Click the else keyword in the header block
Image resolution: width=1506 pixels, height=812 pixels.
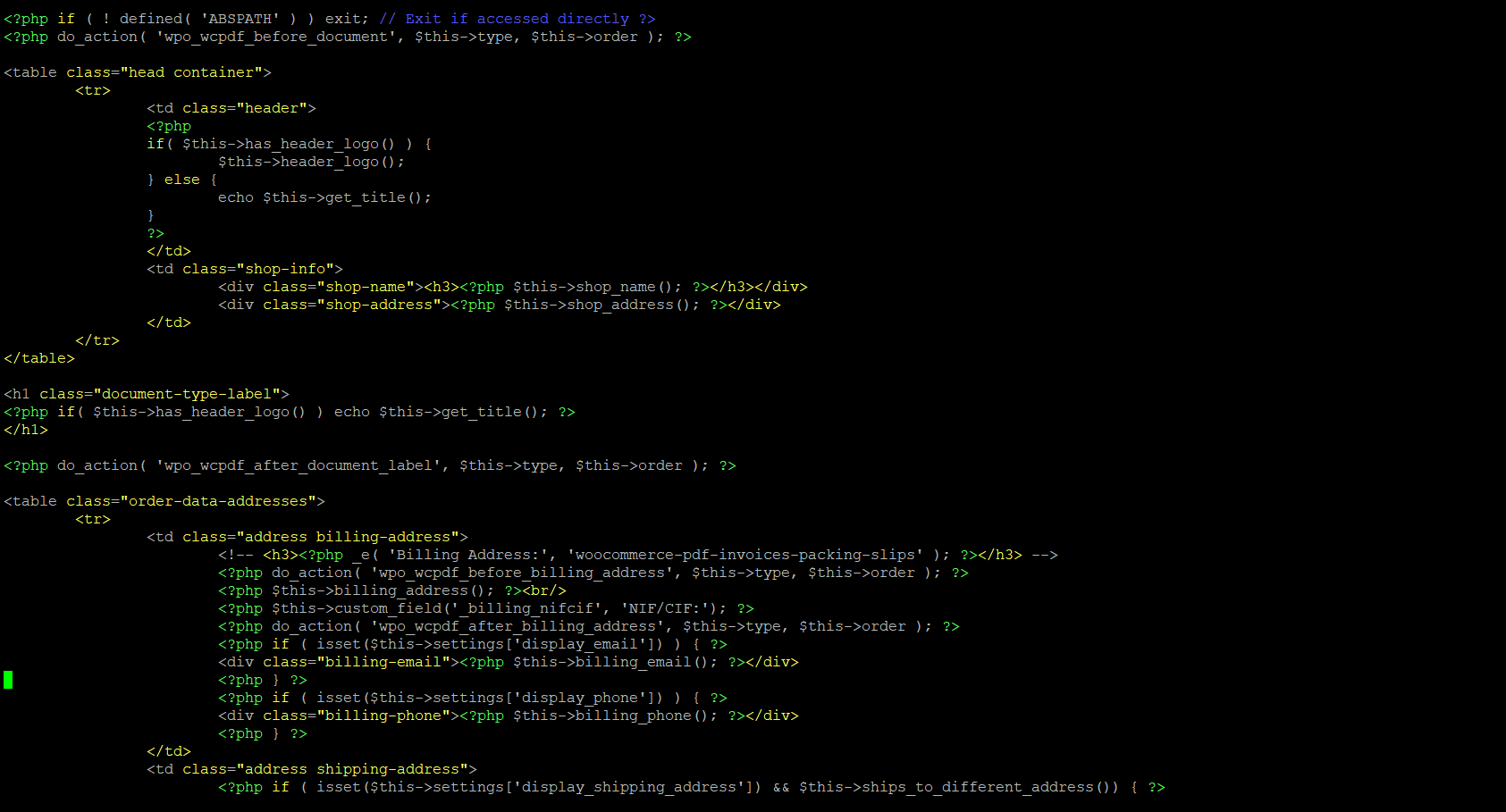[181, 180]
